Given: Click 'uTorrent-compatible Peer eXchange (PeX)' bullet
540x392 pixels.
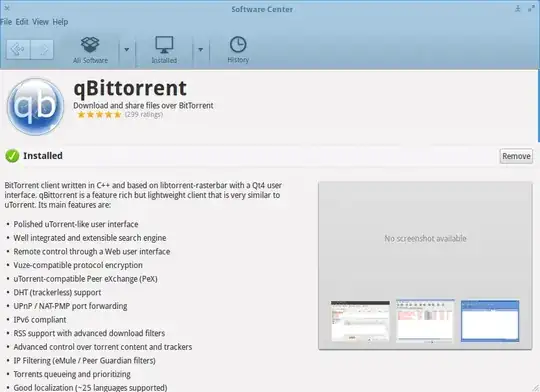Looking at the screenshot, I should [x=85, y=279].
